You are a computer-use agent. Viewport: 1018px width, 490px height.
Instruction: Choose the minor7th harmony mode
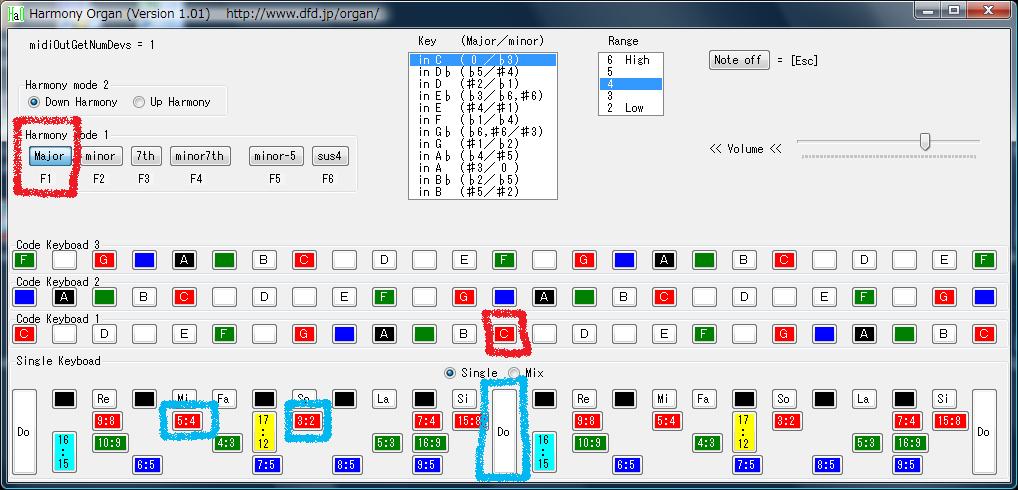[200, 156]
